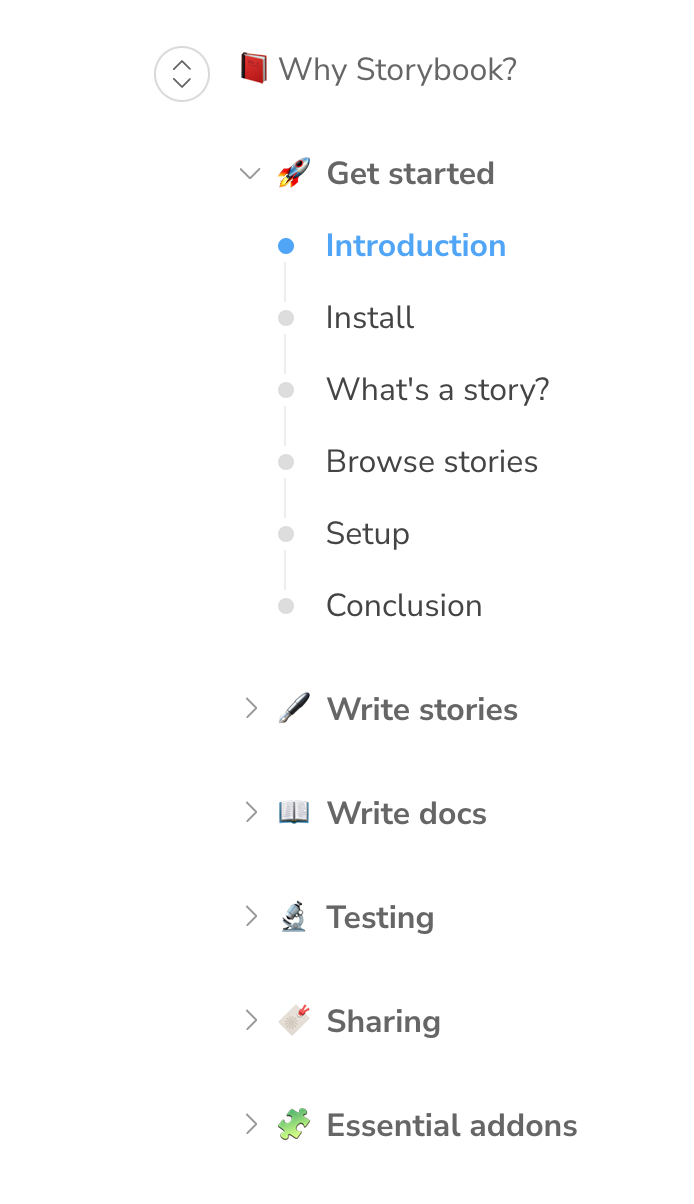Click the microscope icon next to Testing
Viewport: 694px width, 1204px height.
pos(295,916)
